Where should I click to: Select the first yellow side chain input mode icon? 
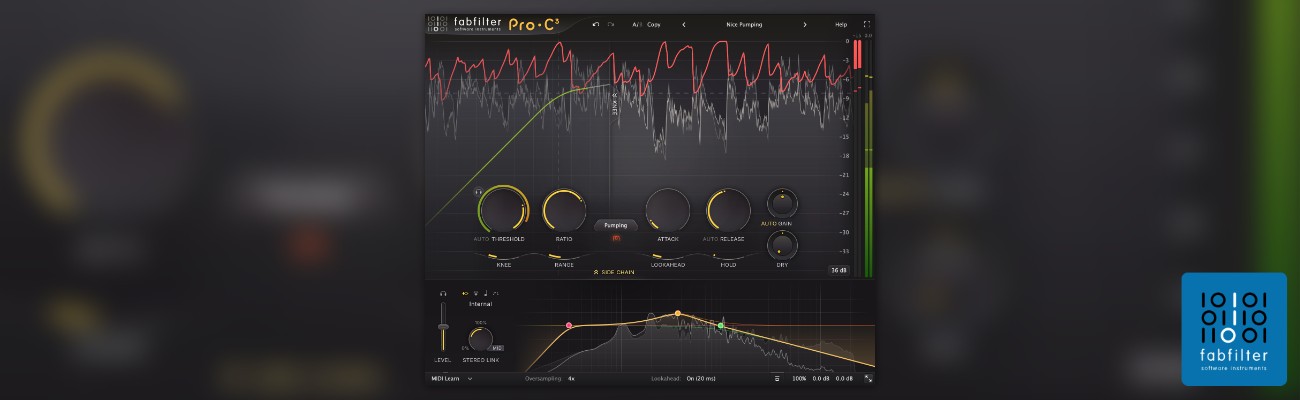tap(465, 293)
